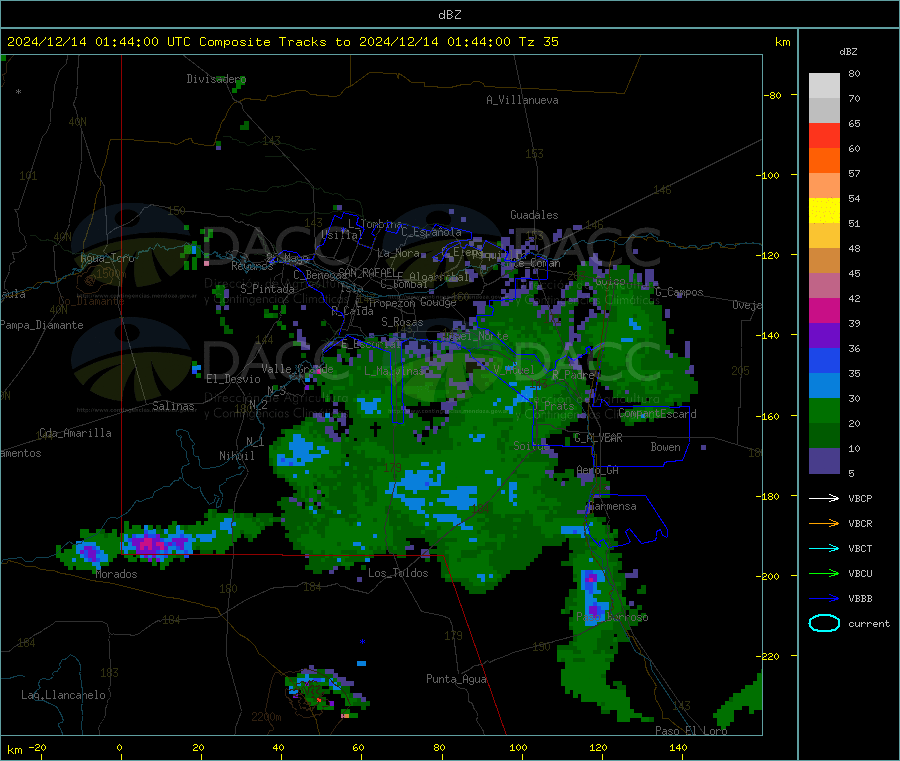Image resolution: width=900 pixels, height=761 pixels.
Task: Click the 'S_Pintada' place label
Action: pos(267,289)
